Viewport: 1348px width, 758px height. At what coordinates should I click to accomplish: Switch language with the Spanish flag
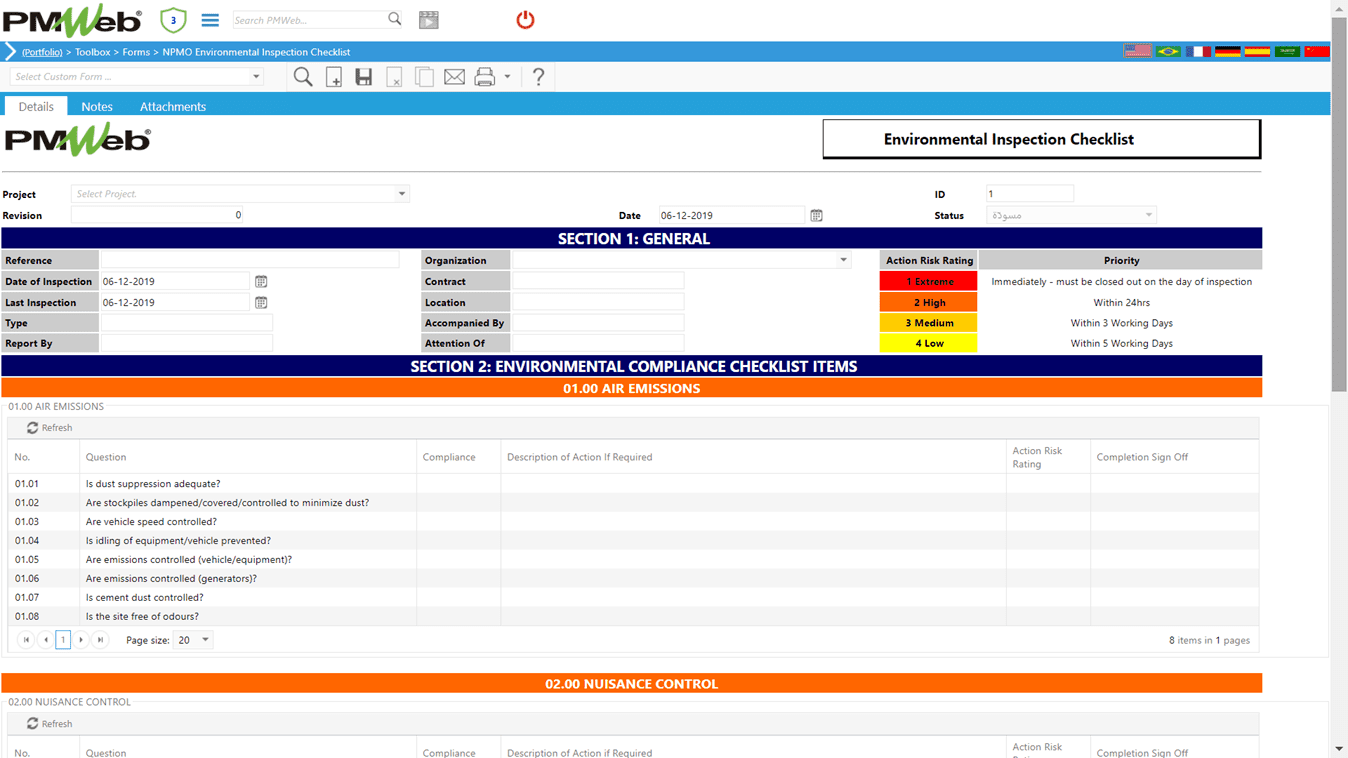tap(1257, 51)
